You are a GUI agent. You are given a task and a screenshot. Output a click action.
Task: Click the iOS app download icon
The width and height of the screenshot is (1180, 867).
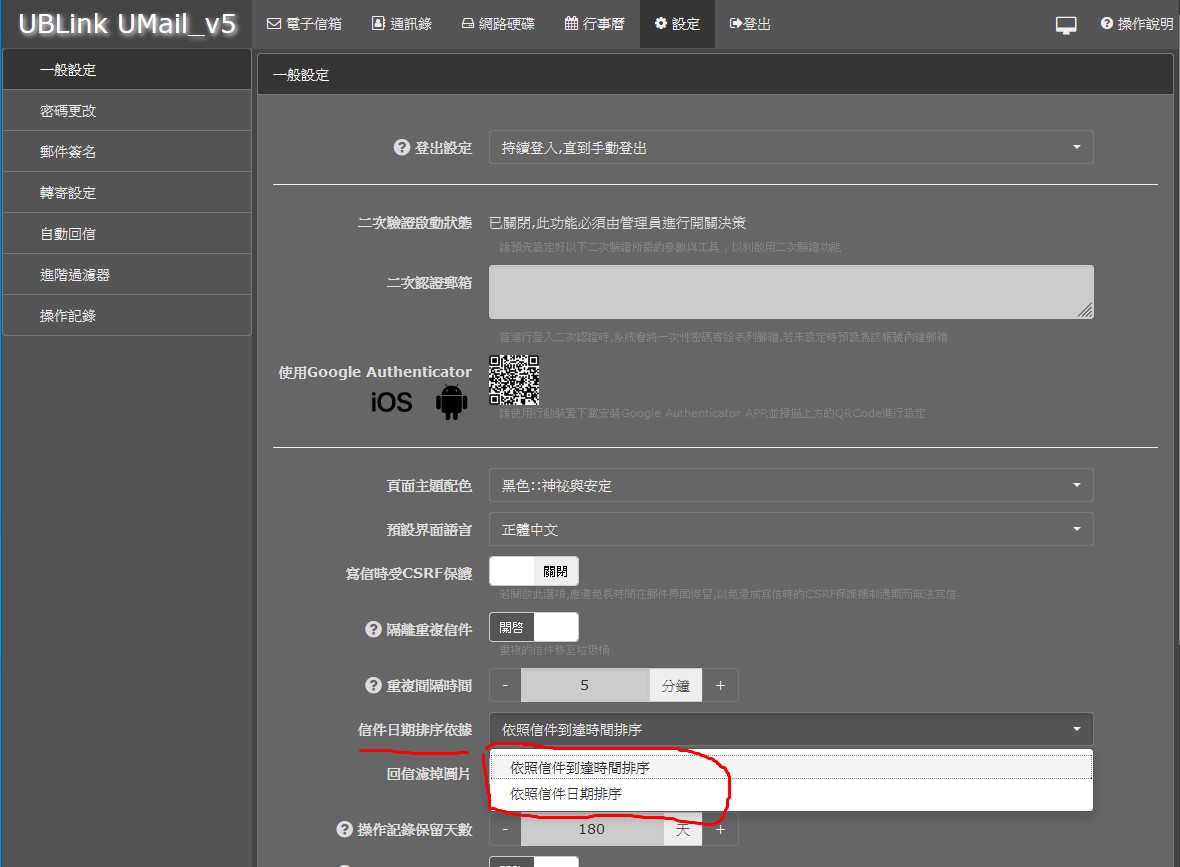pyautogui.click(x=391, y=402)
